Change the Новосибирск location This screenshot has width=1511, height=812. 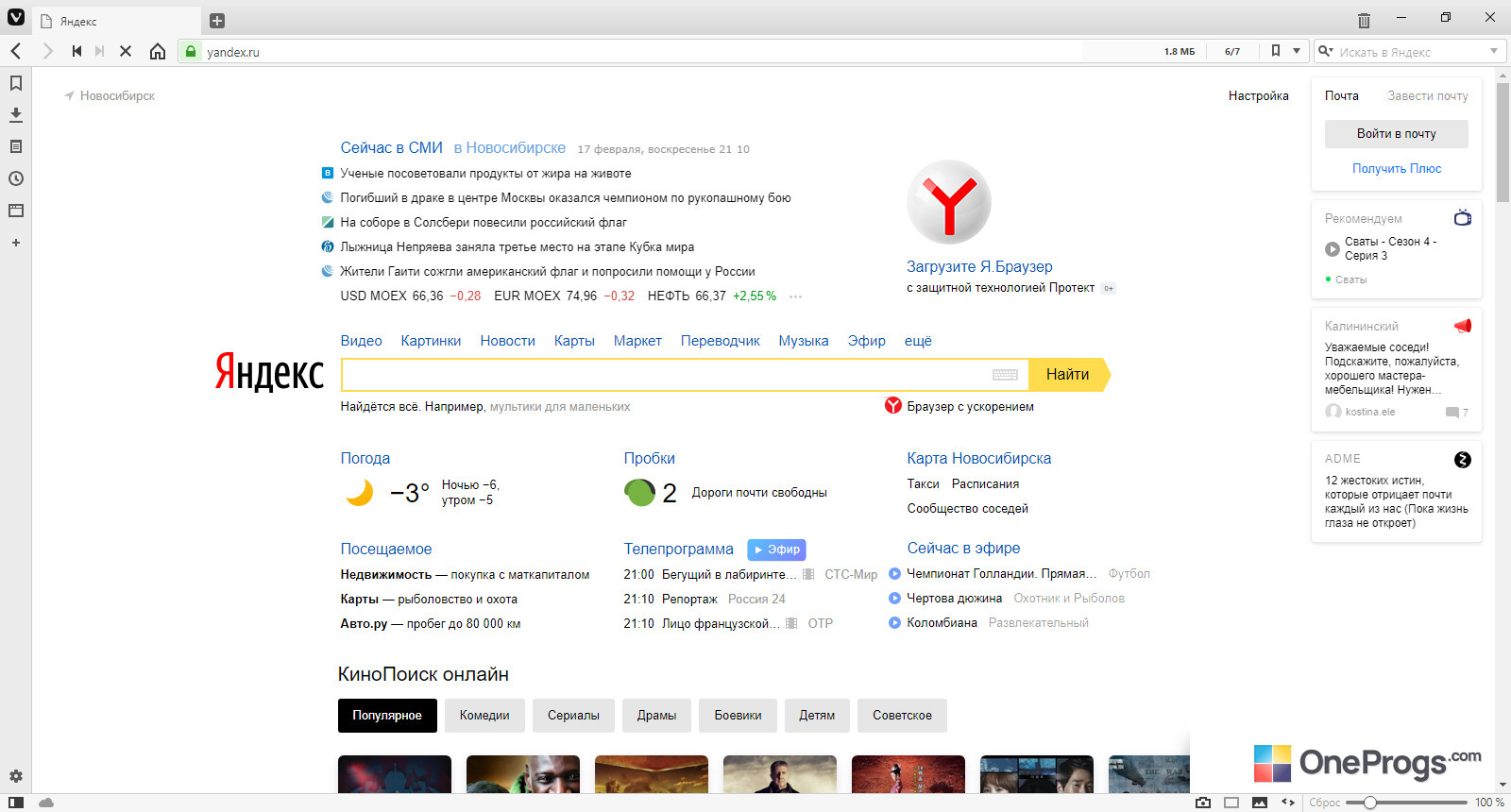pyautogui.click(x=110, y=95)
